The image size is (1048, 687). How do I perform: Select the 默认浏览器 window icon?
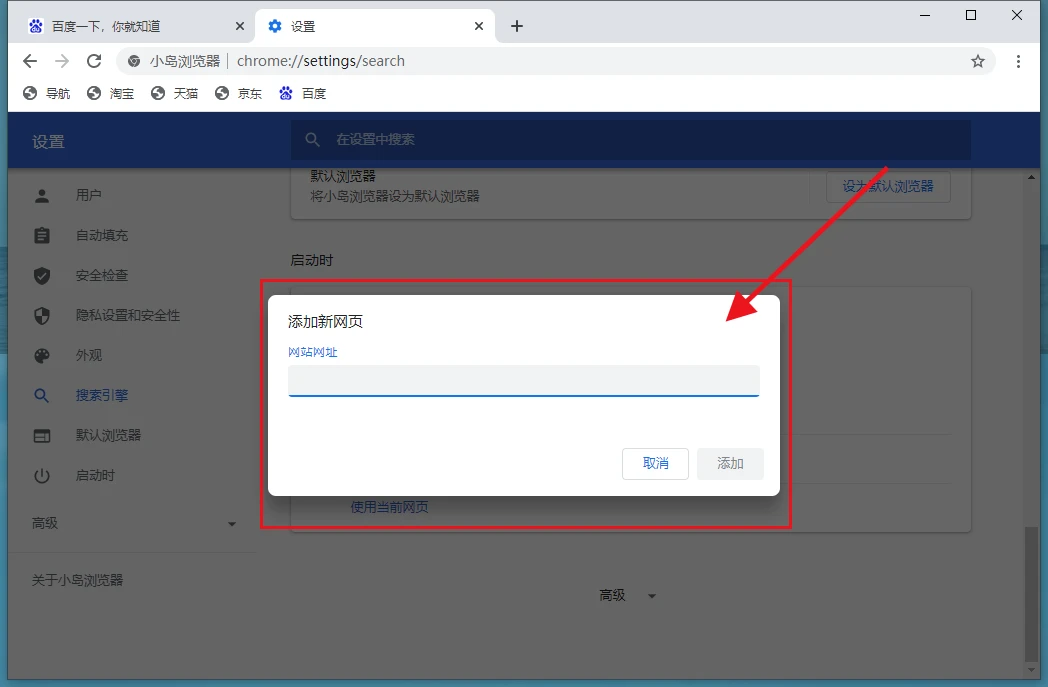[x=42, y=436]
